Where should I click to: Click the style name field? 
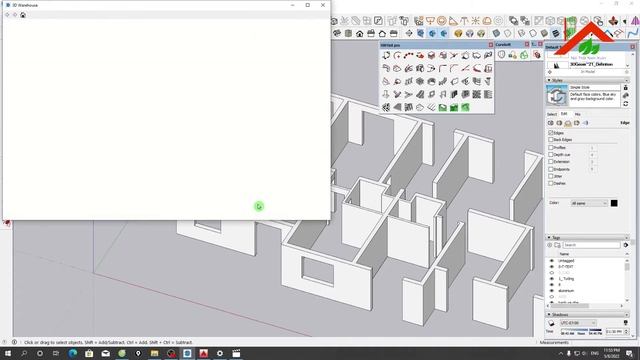pyautogui.click(x=595, y=87)
